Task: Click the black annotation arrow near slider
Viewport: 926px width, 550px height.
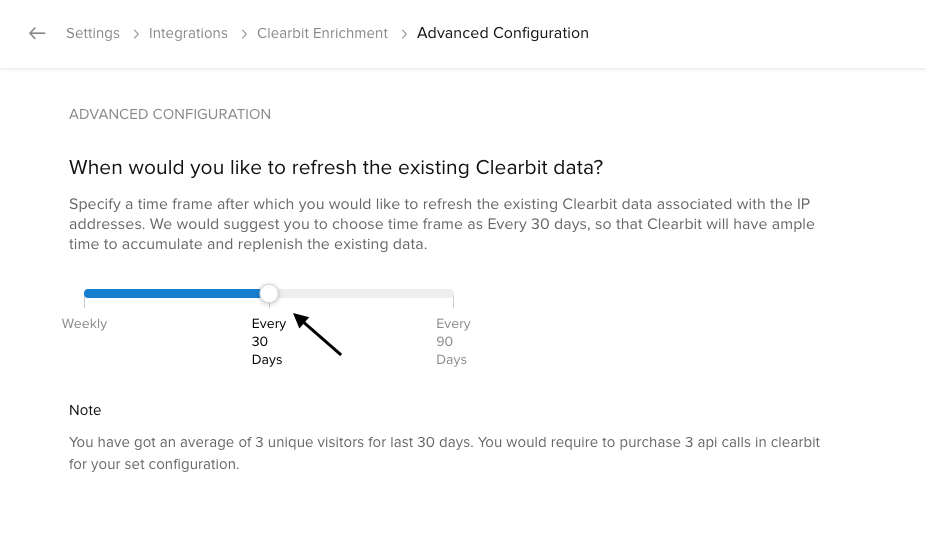Action: (x=318, y=334)
